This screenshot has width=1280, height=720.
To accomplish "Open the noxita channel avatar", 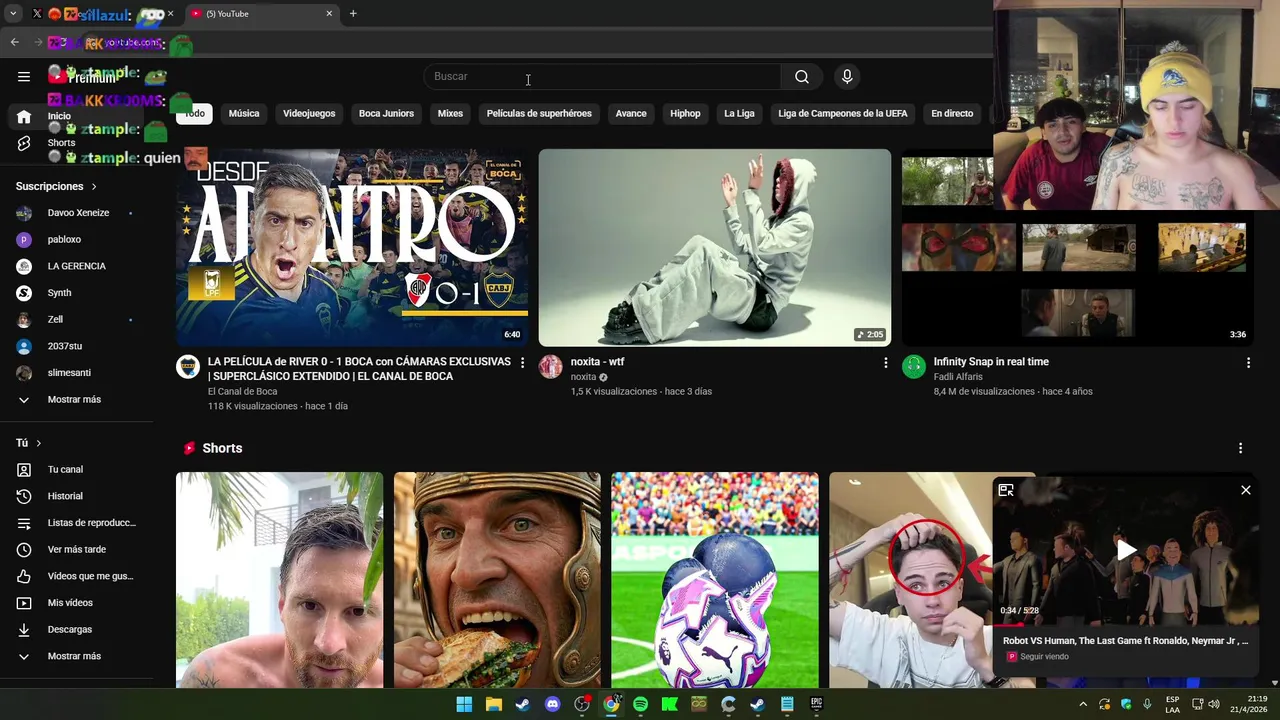I will pos(551,367).
